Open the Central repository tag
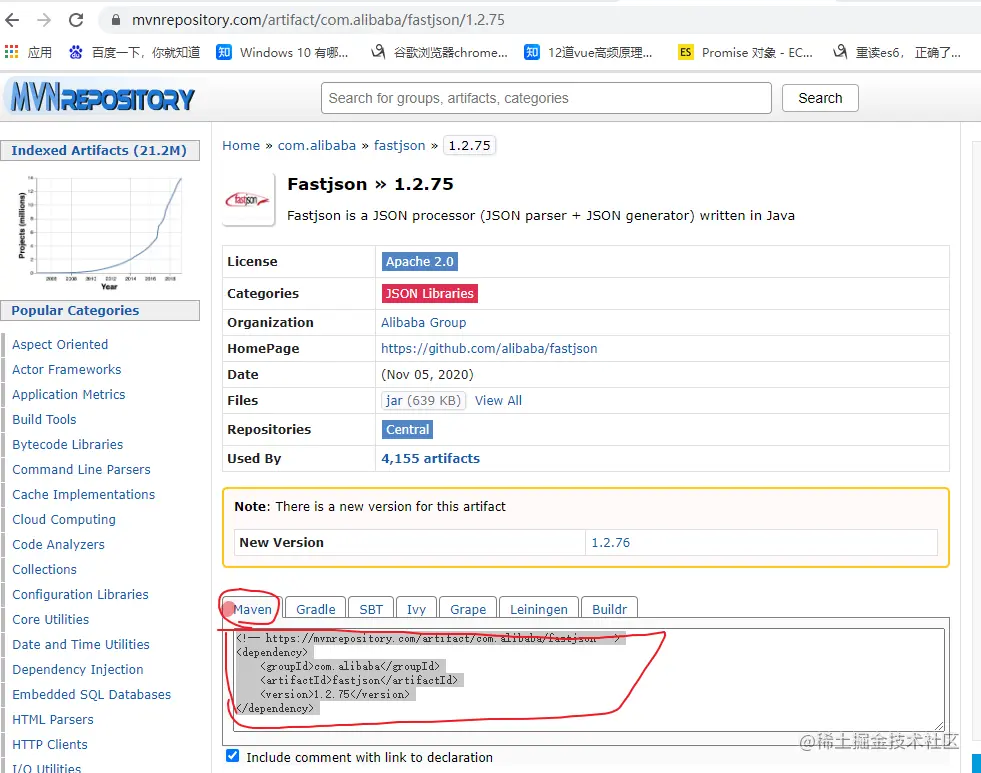The image size is (981, 773). [x=407, y=429]
